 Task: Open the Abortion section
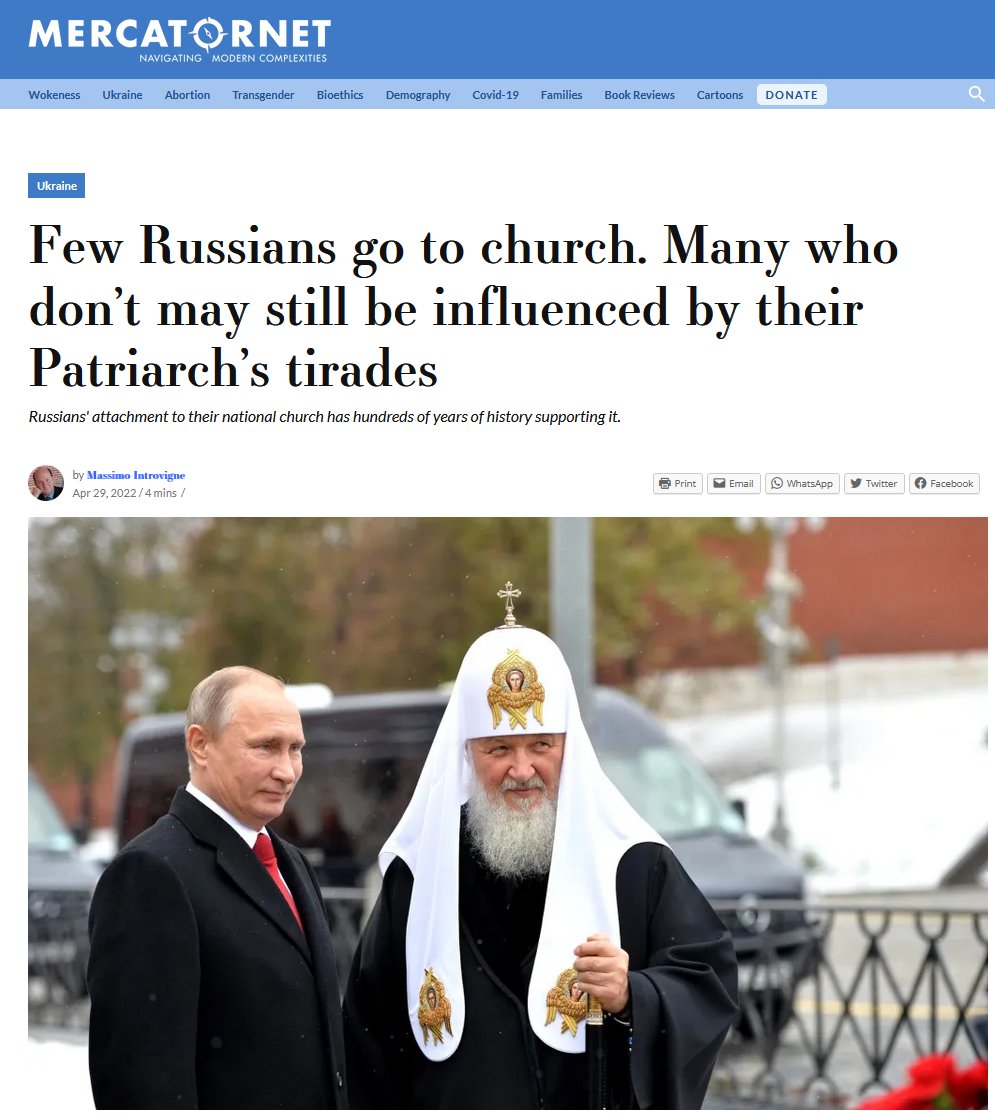[x=187, y=95]
